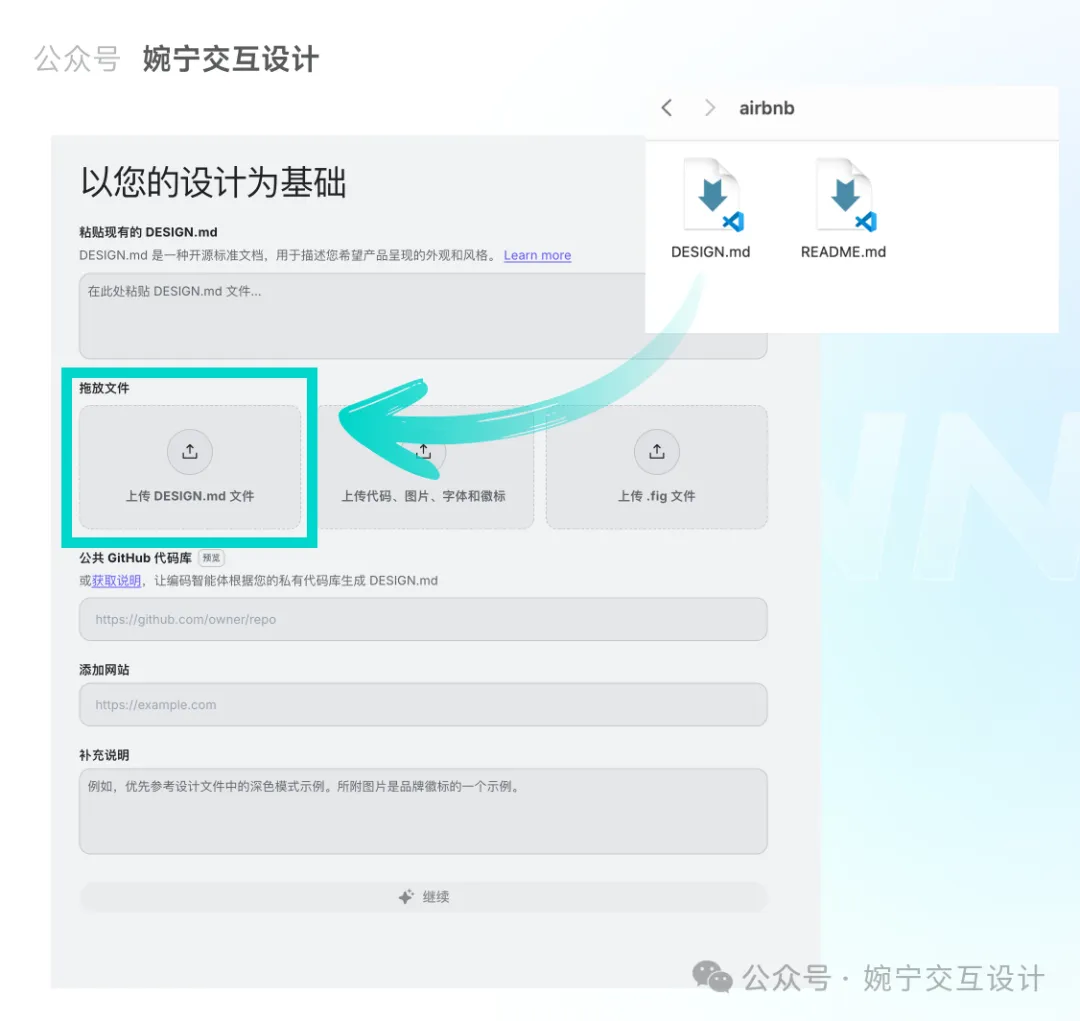This screenshot has width=1080, height=1021.
Task: Click the 公共 GitHub 代码库 label
Action: pos(135,558)
